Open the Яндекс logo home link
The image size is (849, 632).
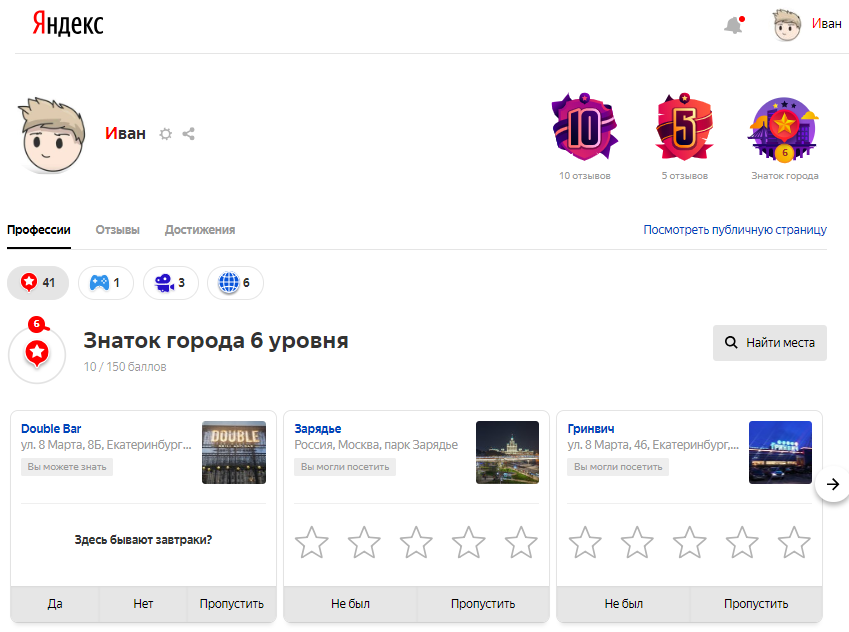click(68, 24)
